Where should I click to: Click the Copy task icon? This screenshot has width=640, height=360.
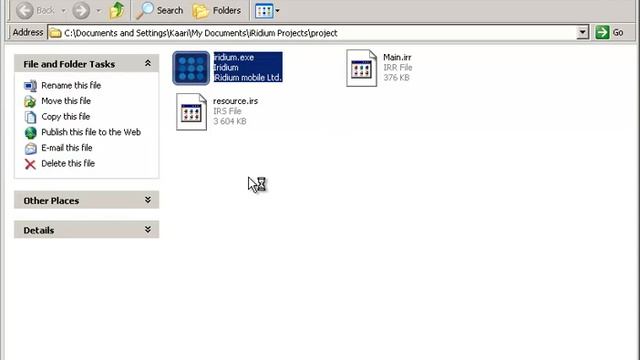point(30,117)
